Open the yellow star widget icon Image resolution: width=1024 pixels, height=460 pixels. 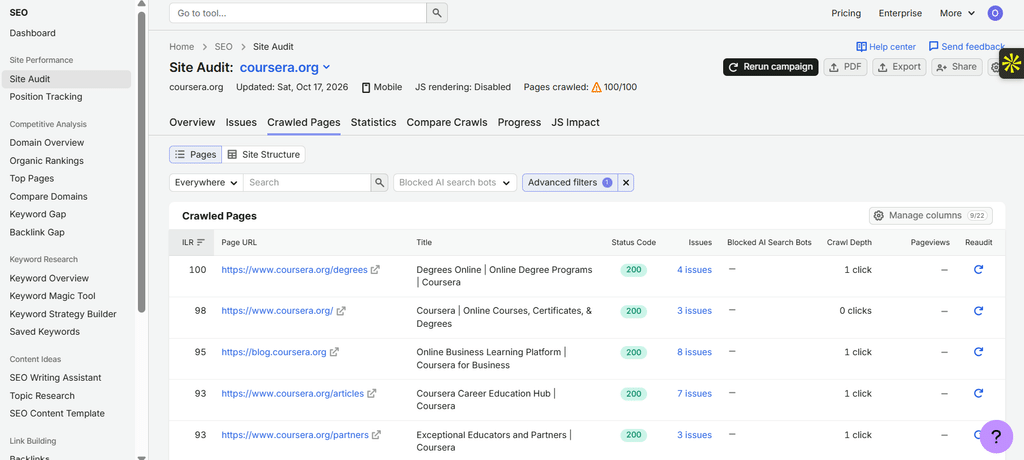(1012, 63)
